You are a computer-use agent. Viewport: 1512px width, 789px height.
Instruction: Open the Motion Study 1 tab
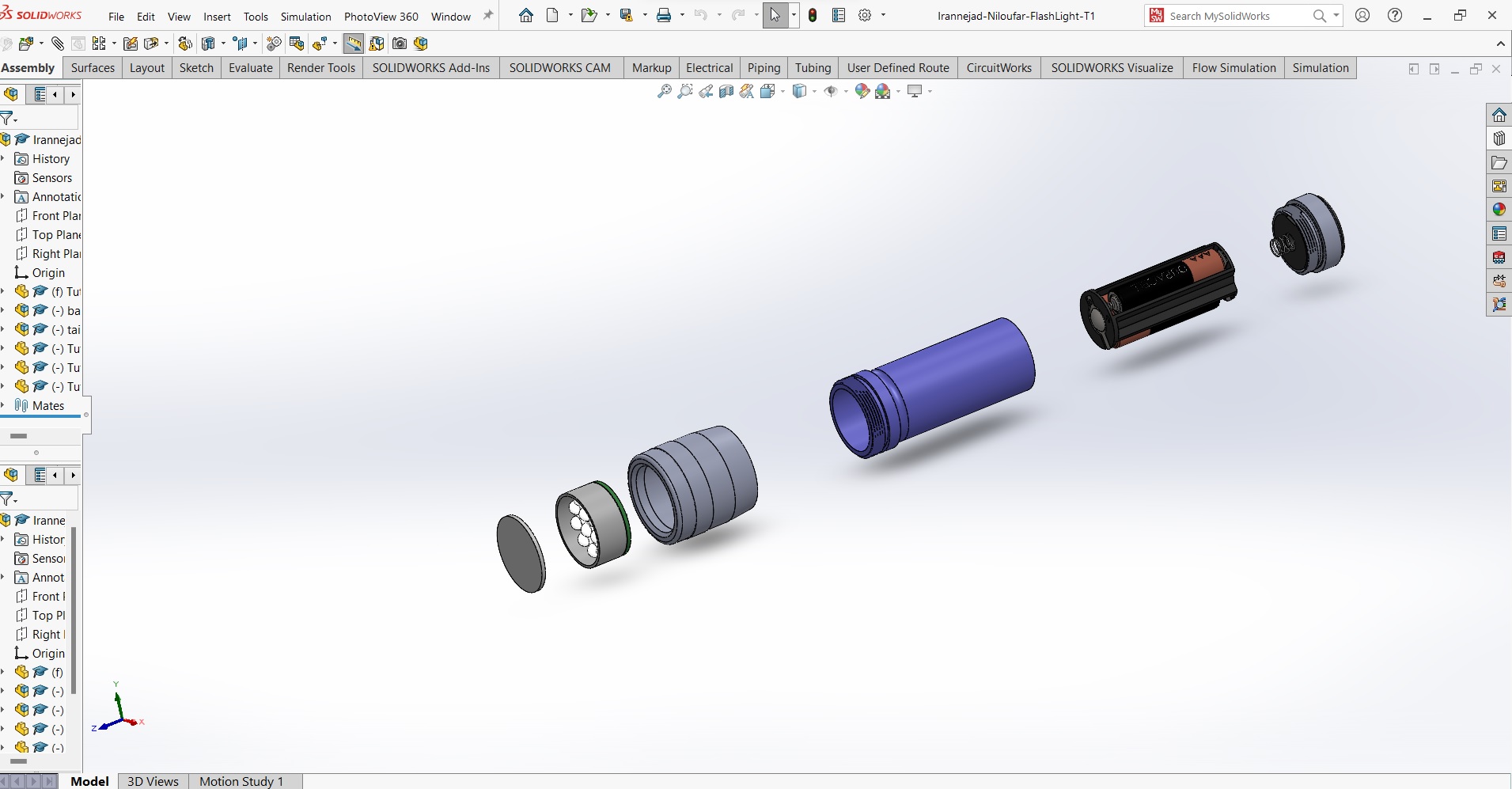241,781
